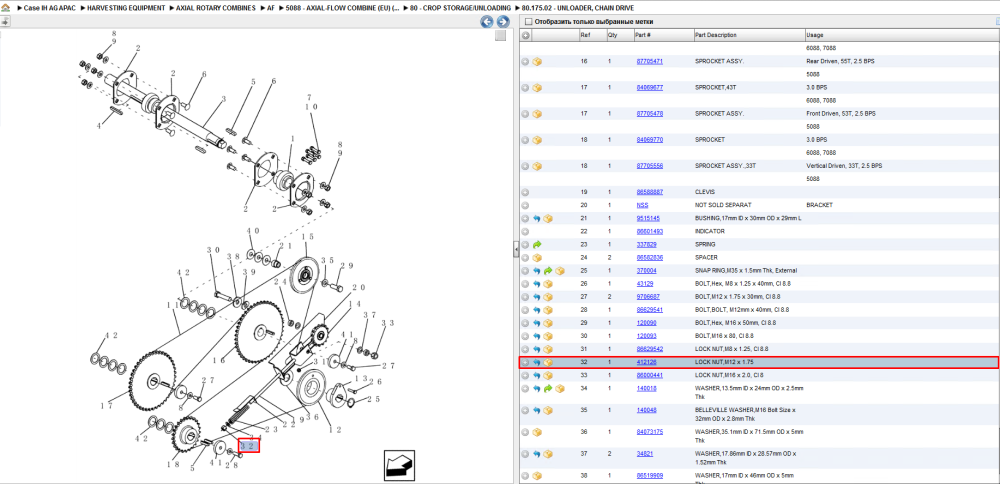Select gray circle for BELLEVILLE WASHER row 35
Screen dimensions: 1000x484
click(526, 411)
